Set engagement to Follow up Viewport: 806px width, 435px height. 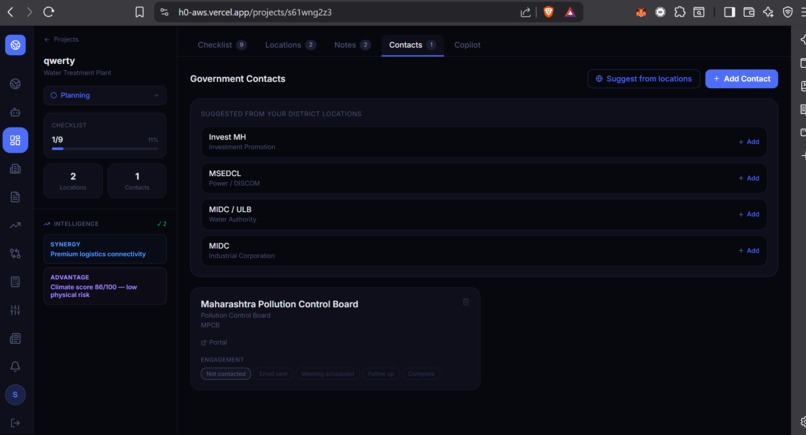tap(381, 374)
